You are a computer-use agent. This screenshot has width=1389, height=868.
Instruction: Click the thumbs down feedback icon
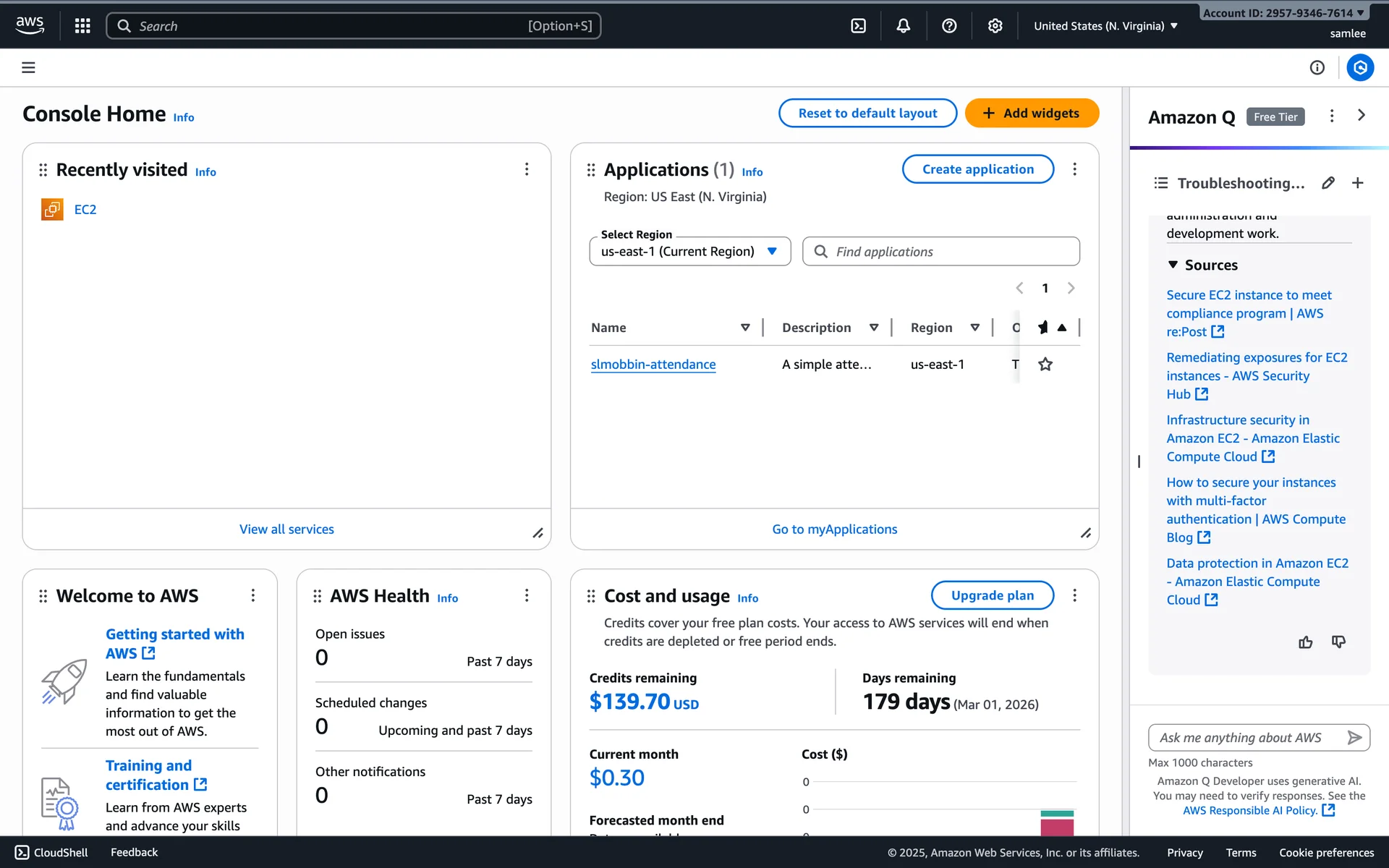point(1338,642)
